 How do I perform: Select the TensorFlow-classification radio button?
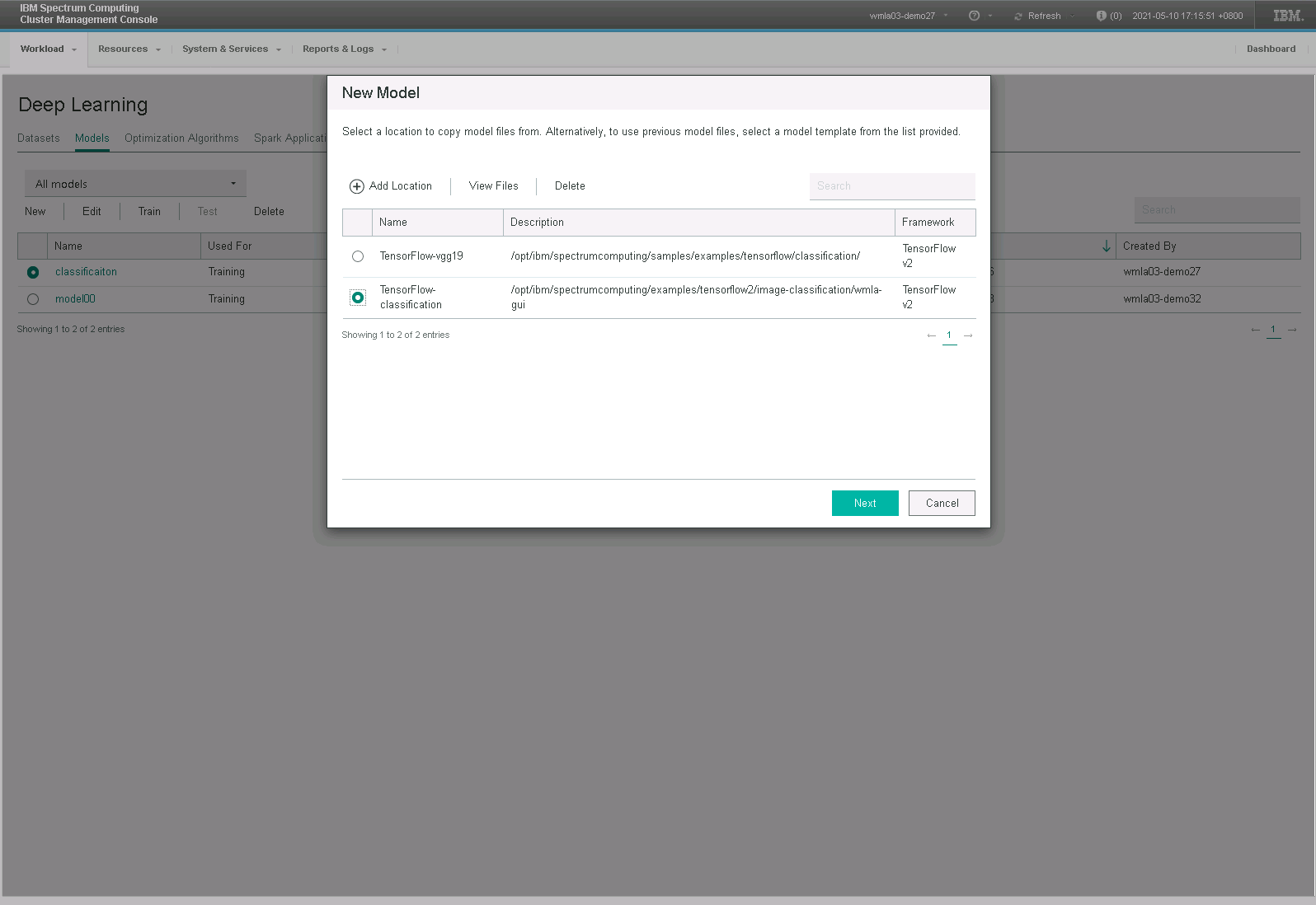(x=358, y=298)
